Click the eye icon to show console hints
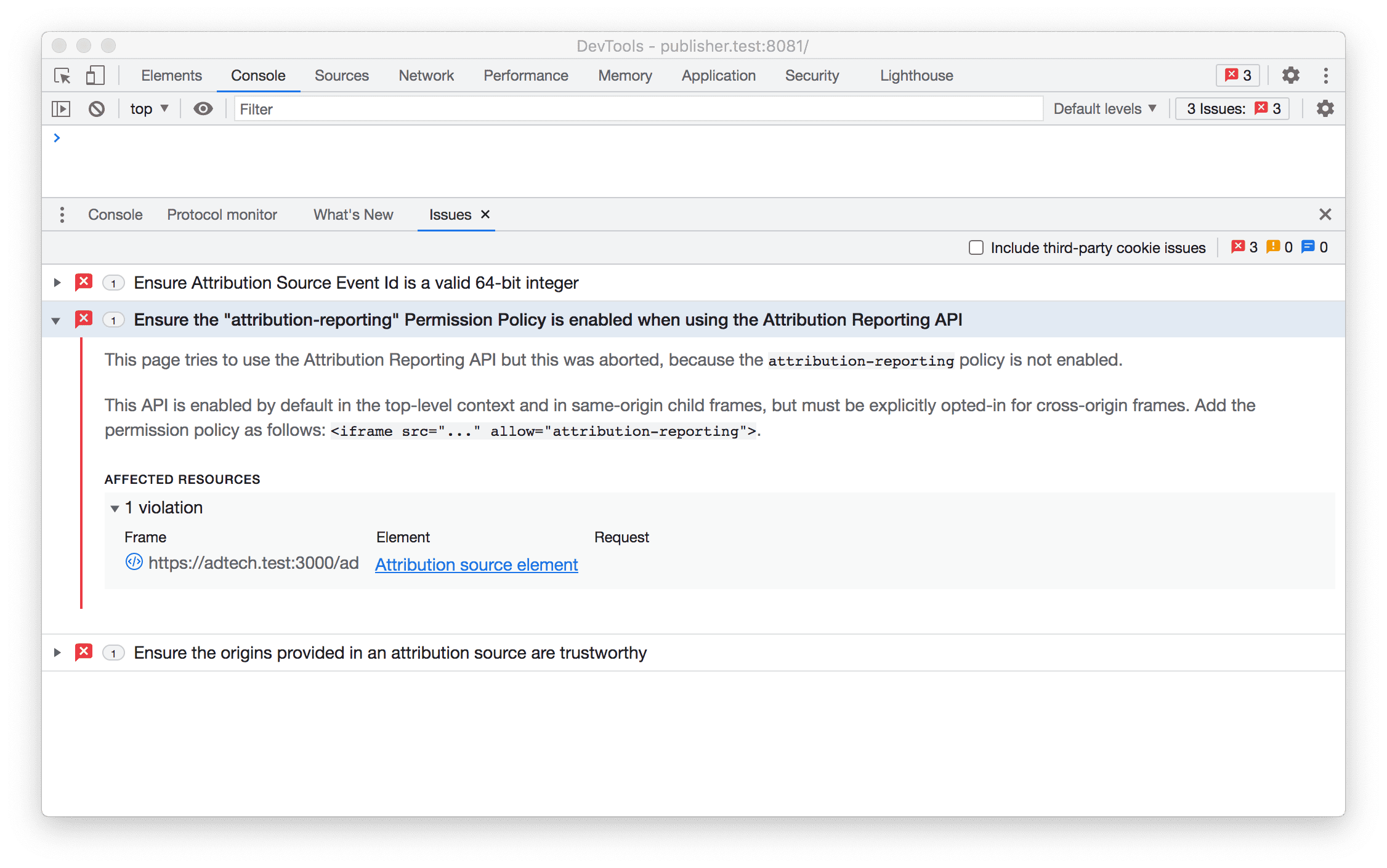1387x868 pixels. tap(203, 109)
